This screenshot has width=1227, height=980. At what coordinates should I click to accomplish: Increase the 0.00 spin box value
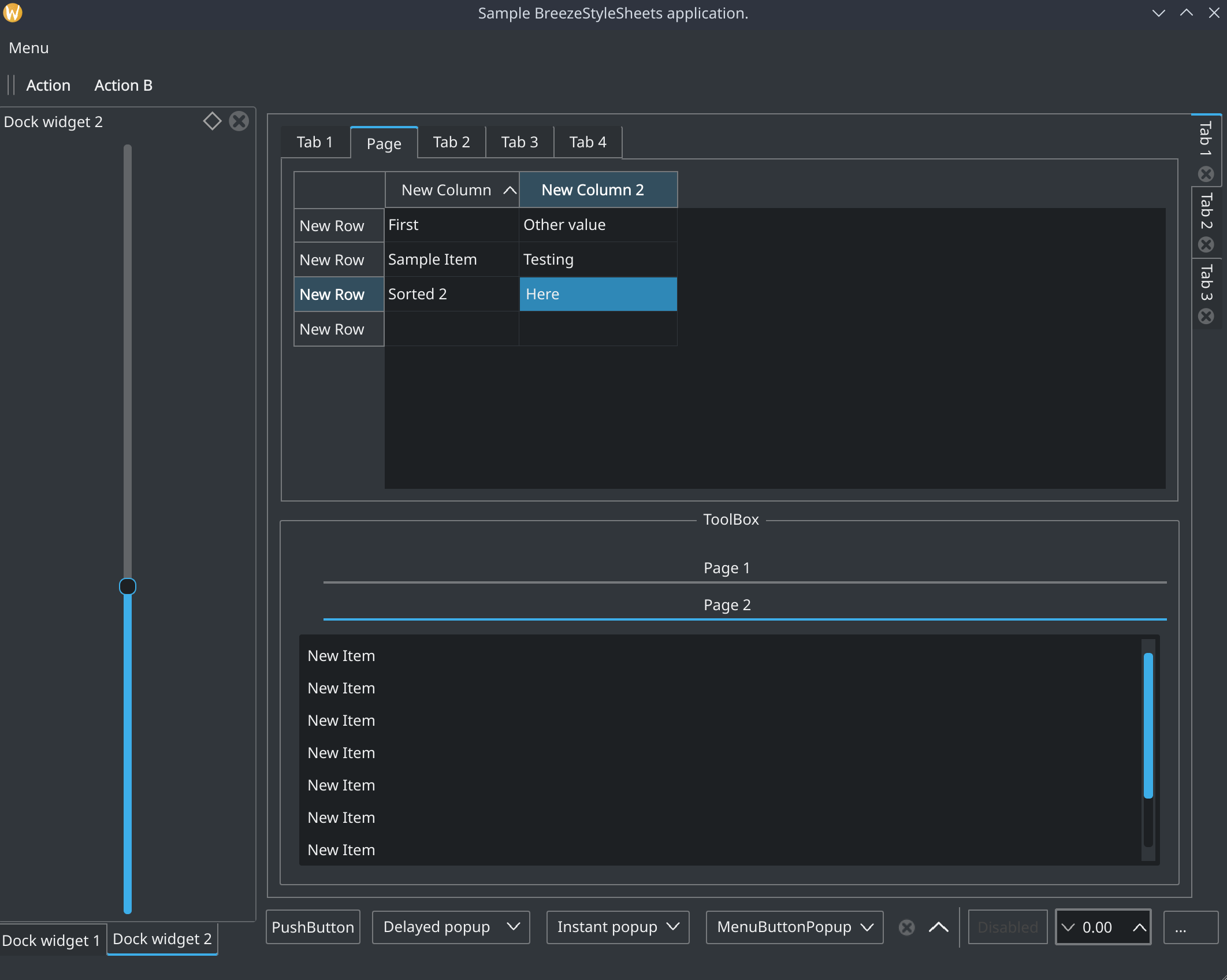(x=1139, y=927)
